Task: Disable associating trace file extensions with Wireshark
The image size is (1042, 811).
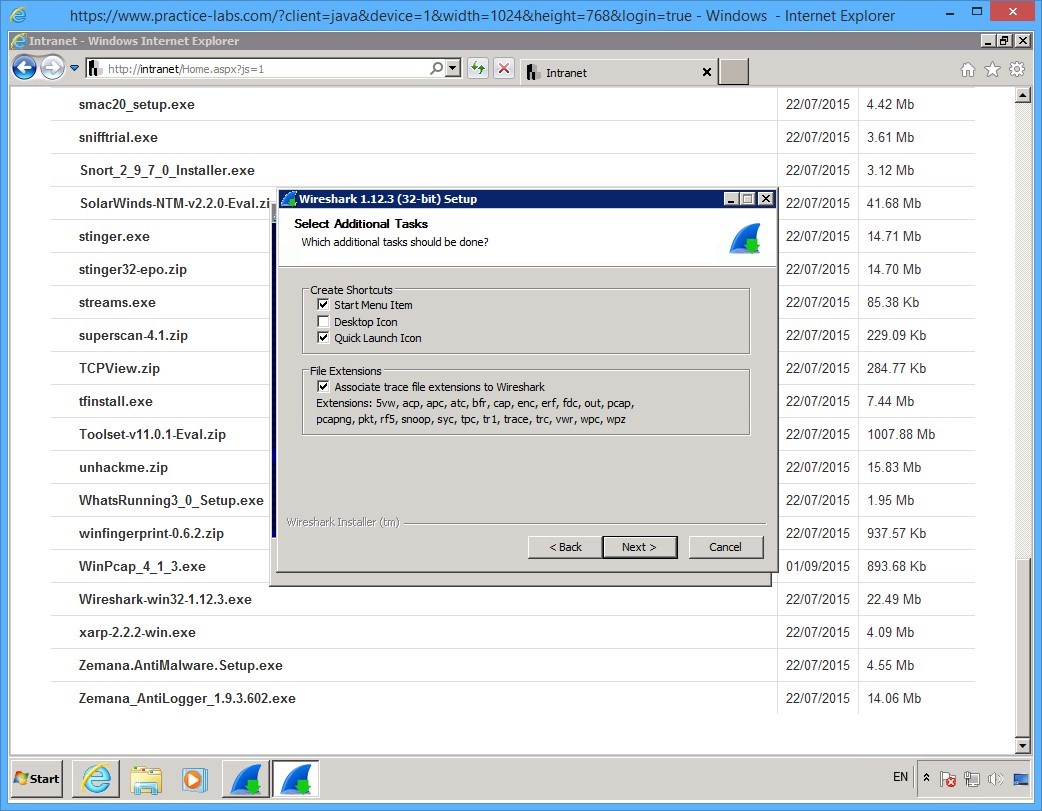Action: click(323, 387)
